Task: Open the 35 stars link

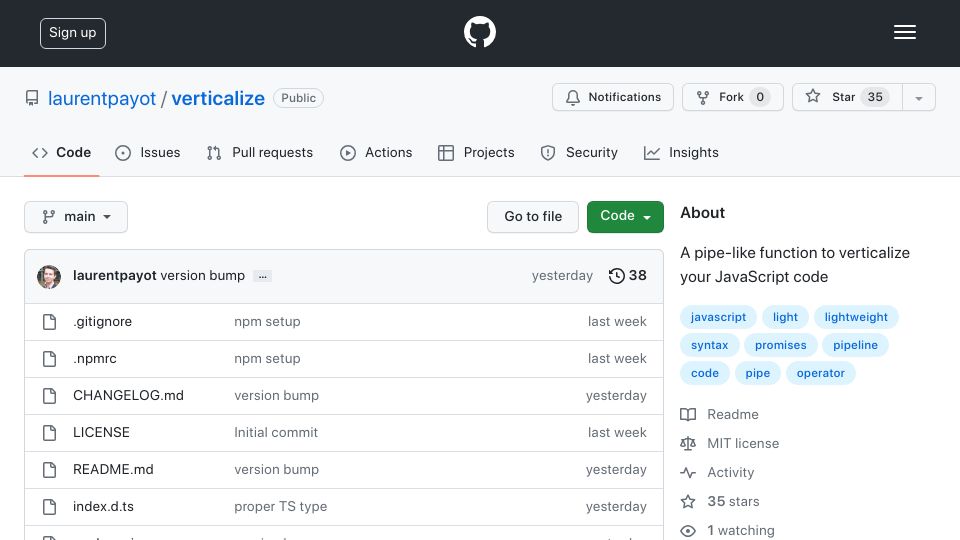Action: [720, 501]
